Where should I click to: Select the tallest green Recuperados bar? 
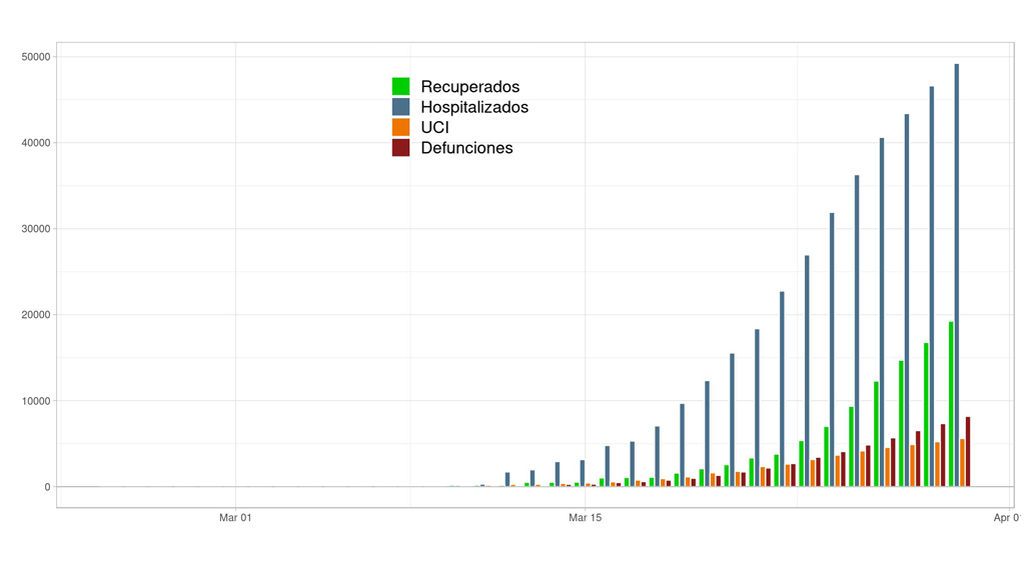click(952, 404)
